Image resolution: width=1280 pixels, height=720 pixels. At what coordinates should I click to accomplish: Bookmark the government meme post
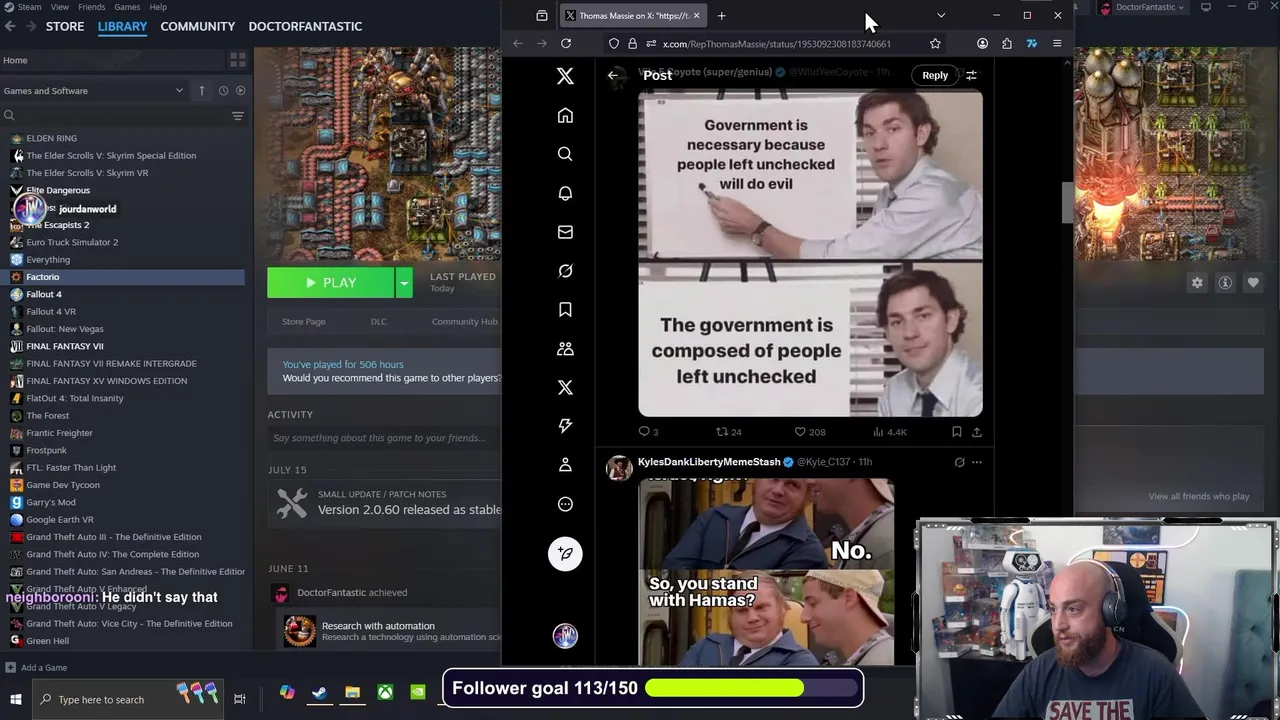tap(957, 432)
